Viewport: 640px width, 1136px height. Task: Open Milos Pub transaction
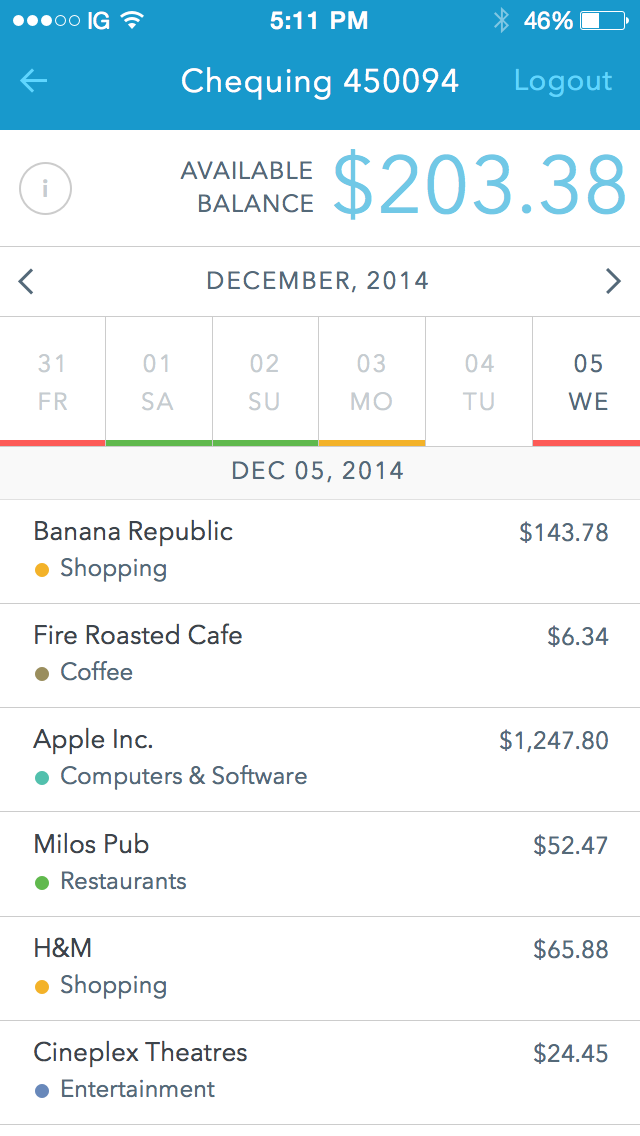320,863
